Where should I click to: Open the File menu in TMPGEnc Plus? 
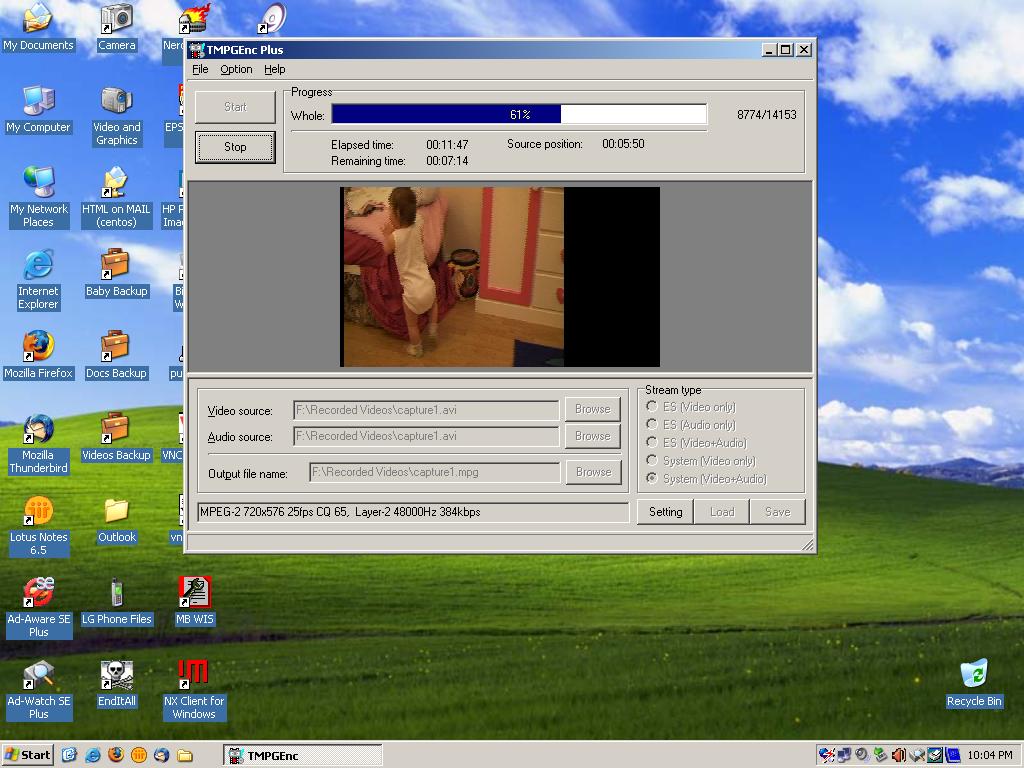click(x=200, y=69)
